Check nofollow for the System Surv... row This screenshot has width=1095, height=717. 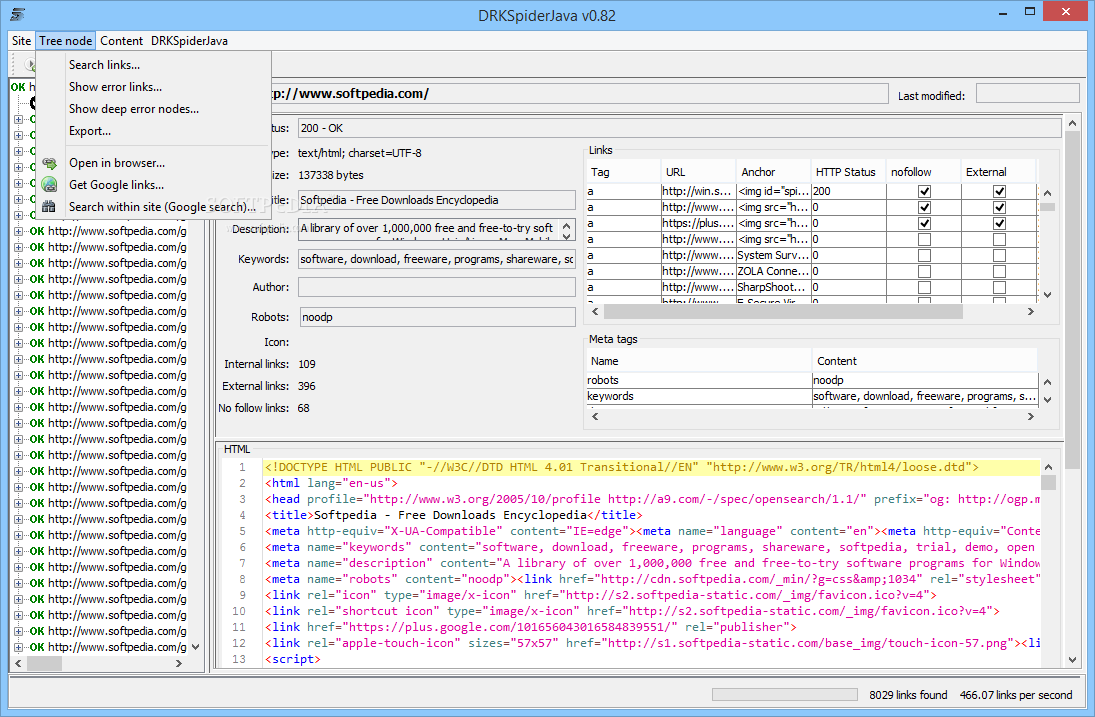(924, 256)
